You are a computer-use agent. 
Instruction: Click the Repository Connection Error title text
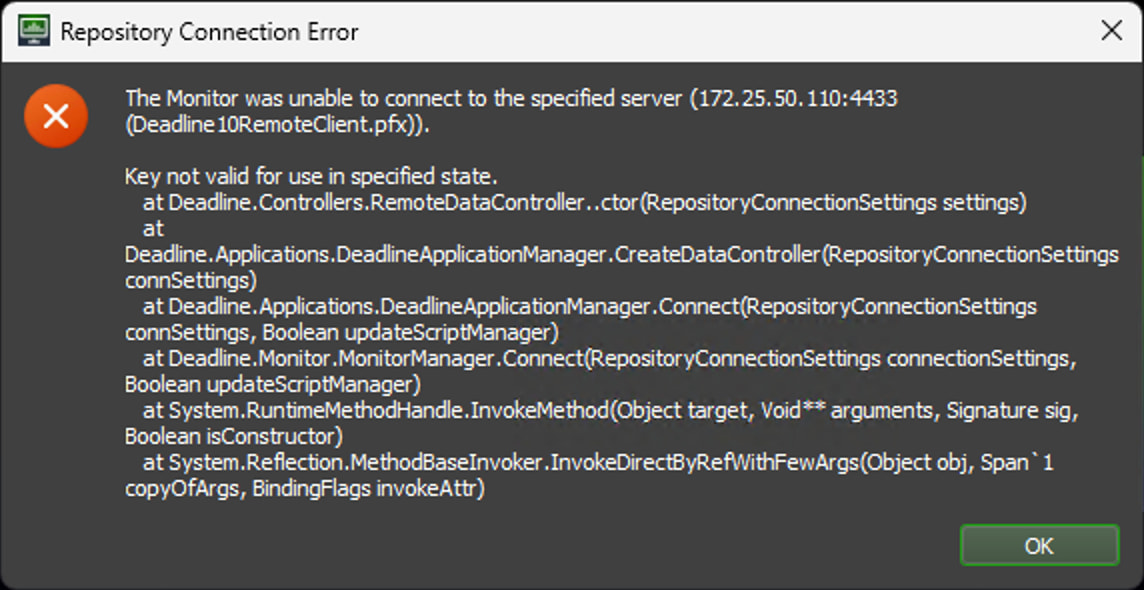click(209, 32)
